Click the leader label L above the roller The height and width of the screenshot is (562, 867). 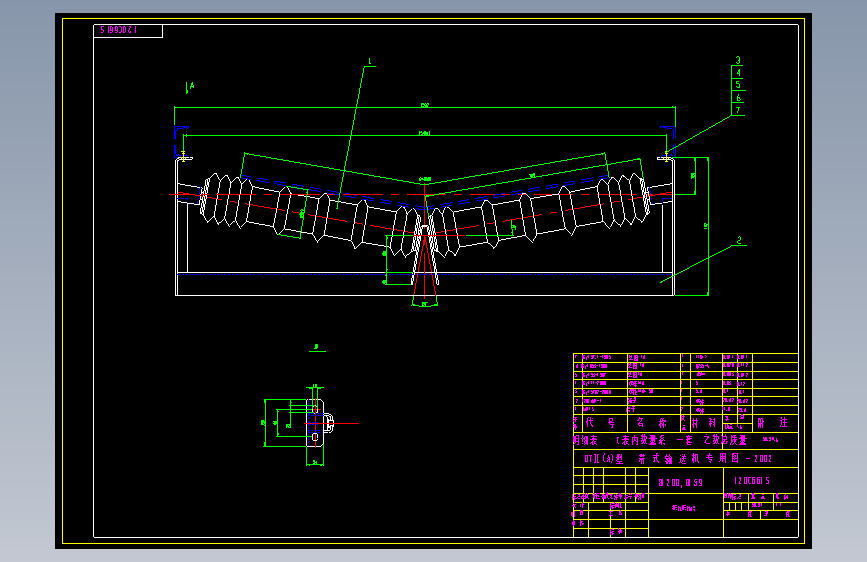(x=370, y=62)
